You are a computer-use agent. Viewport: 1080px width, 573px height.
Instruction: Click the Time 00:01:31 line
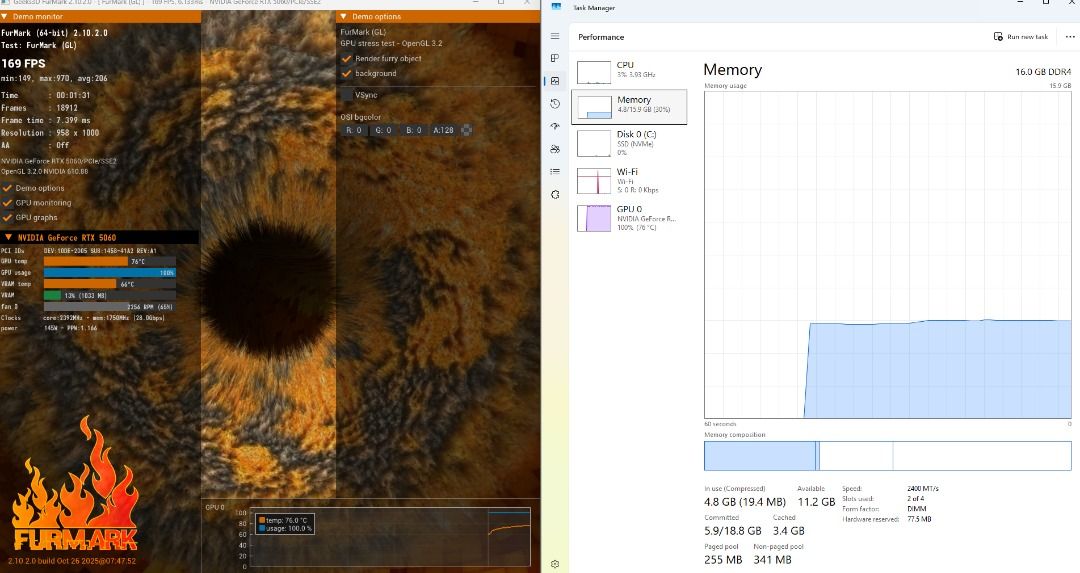point(45,95)
